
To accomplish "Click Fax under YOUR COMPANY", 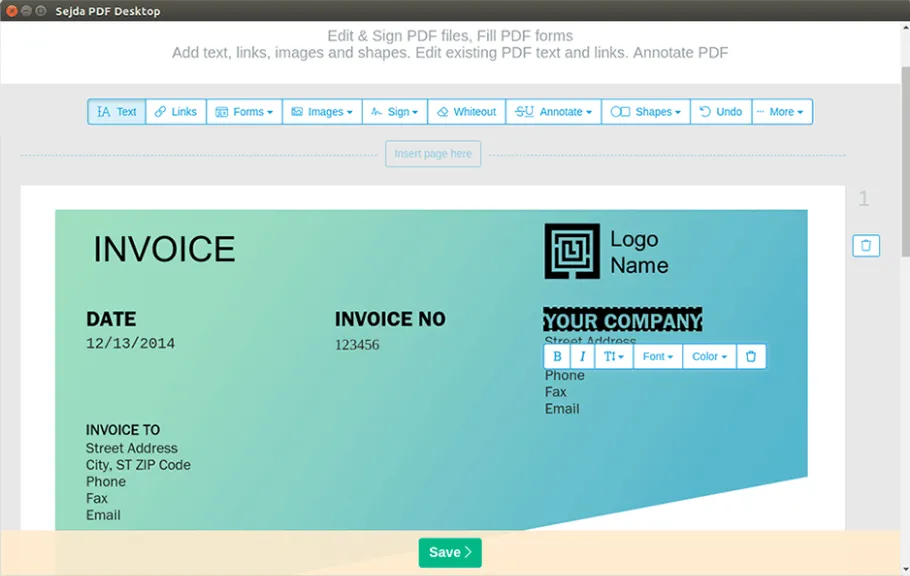I will coord(555,392).
